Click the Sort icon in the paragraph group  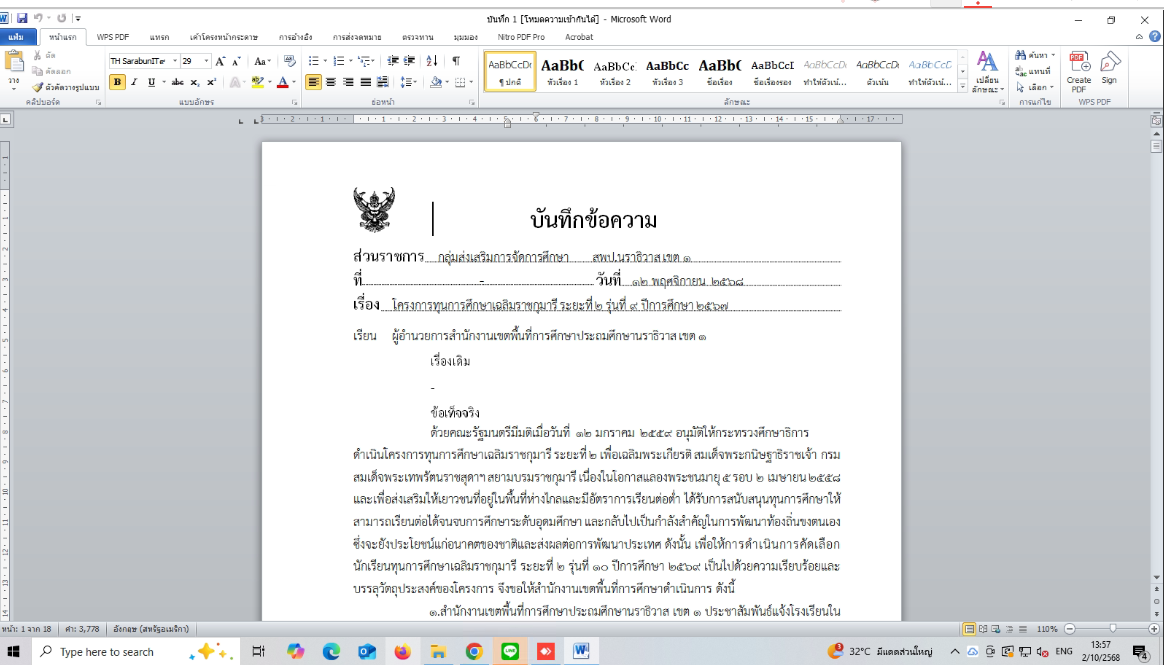[x=432, y=60]
